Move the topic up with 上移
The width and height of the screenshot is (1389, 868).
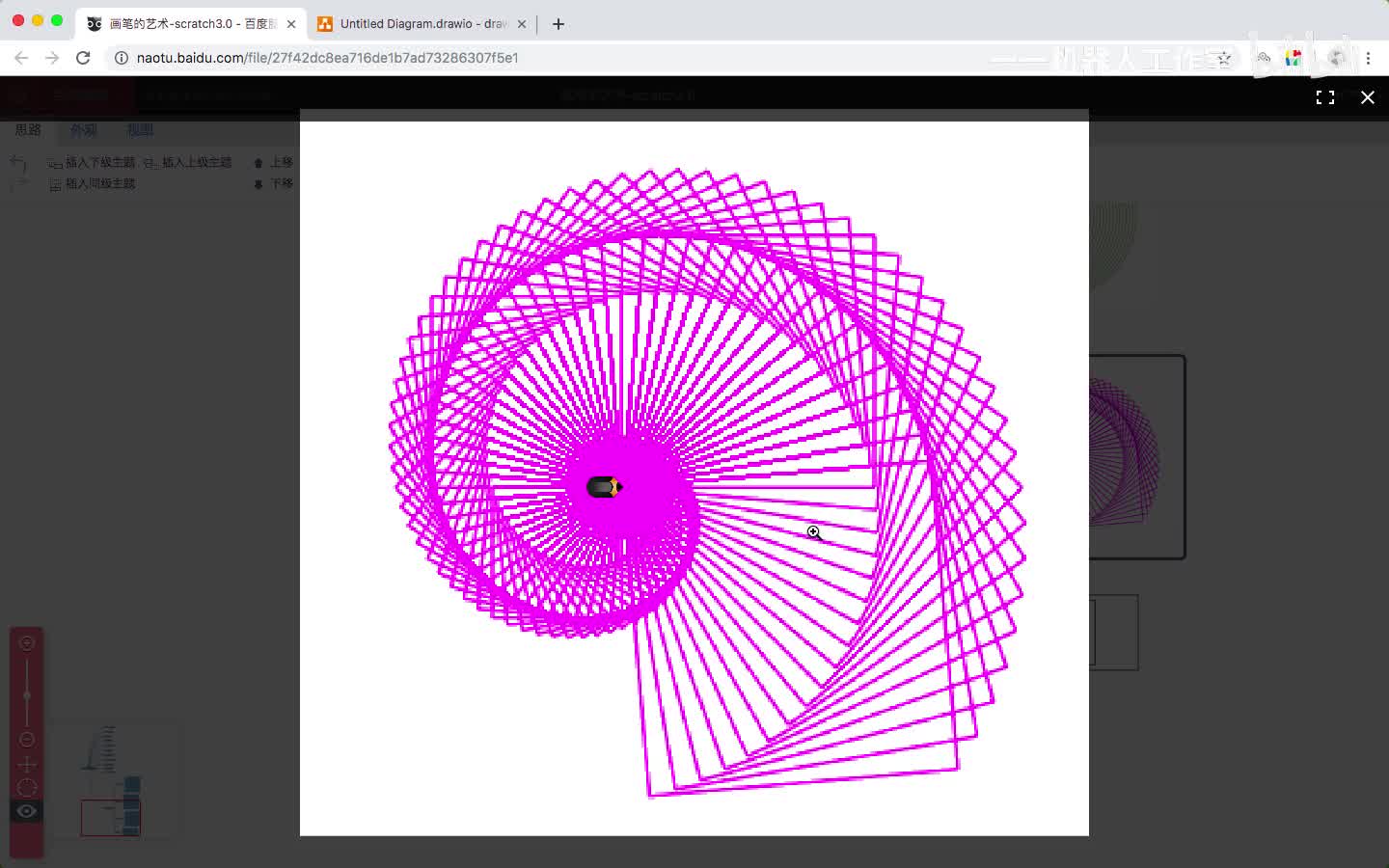pos(274,162)
